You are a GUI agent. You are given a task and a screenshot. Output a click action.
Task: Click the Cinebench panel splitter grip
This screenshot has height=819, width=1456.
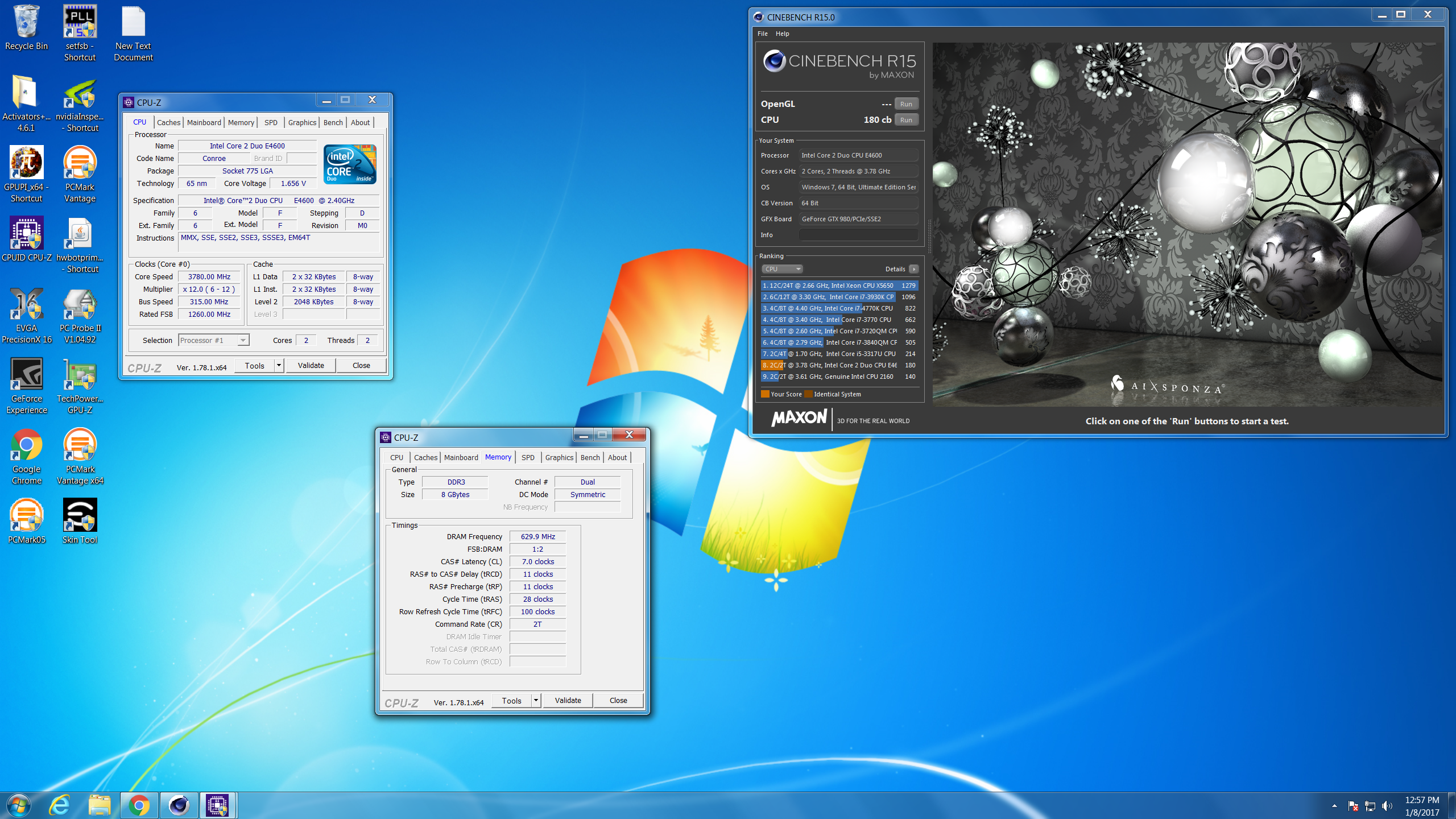click(929, 236)
